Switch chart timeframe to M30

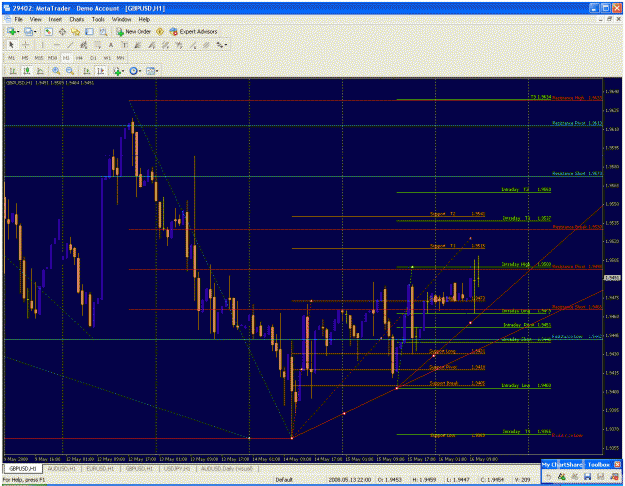pyautogui.click(x=52, y=58)
